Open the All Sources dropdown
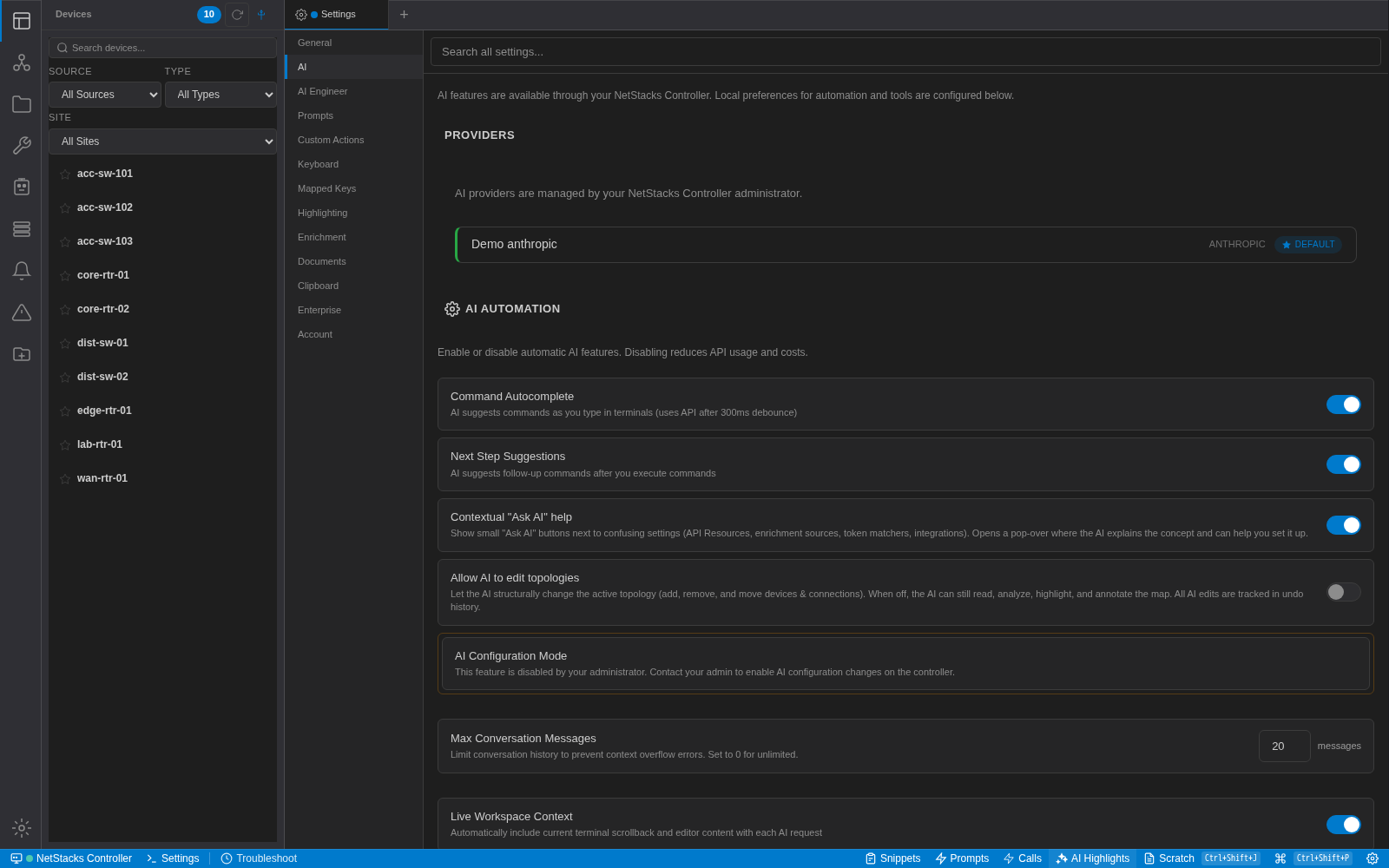1389x868 pixels. pyautogui.click(x=105, y=95)
